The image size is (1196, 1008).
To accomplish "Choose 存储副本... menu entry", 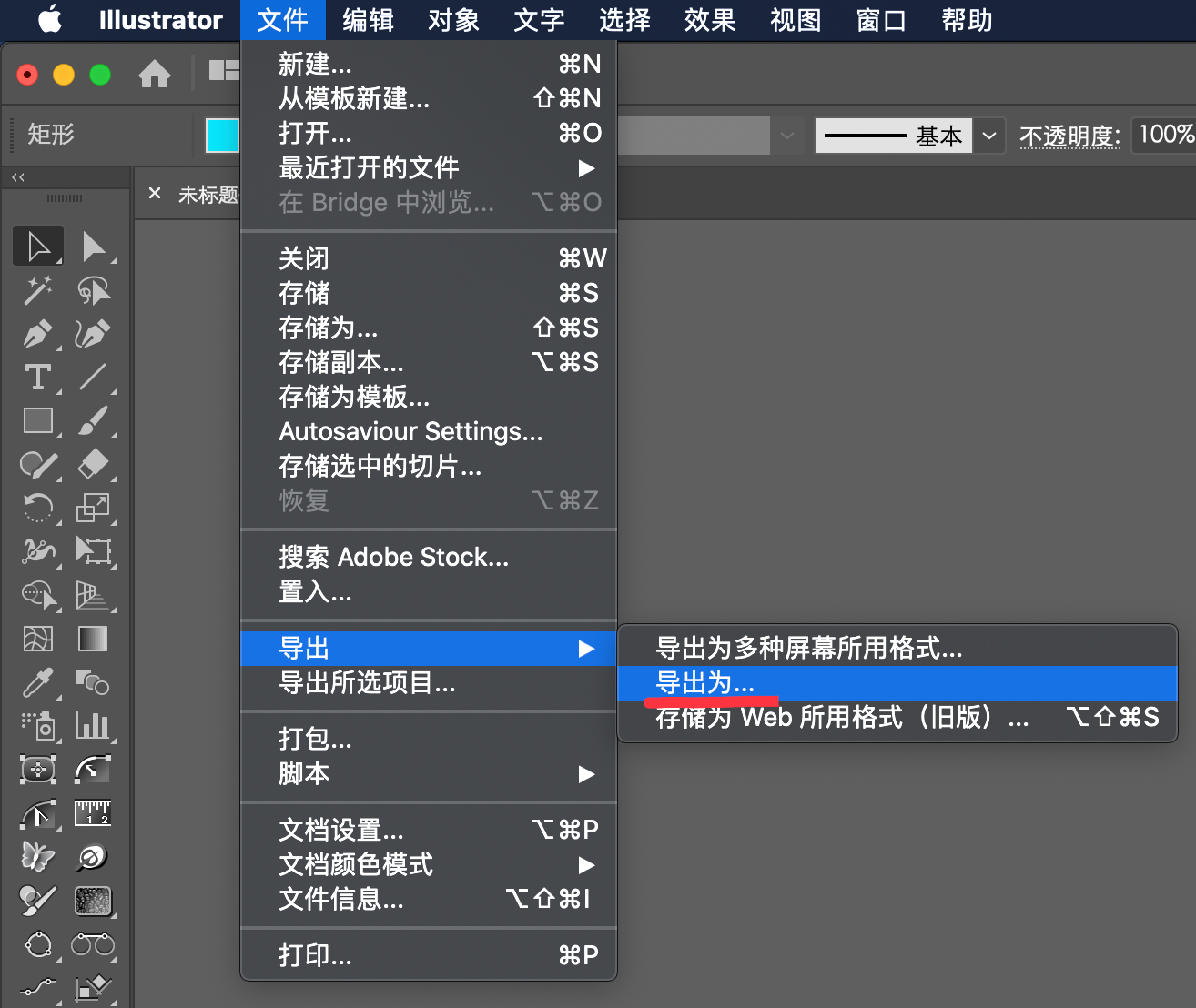I will point(429,362).
